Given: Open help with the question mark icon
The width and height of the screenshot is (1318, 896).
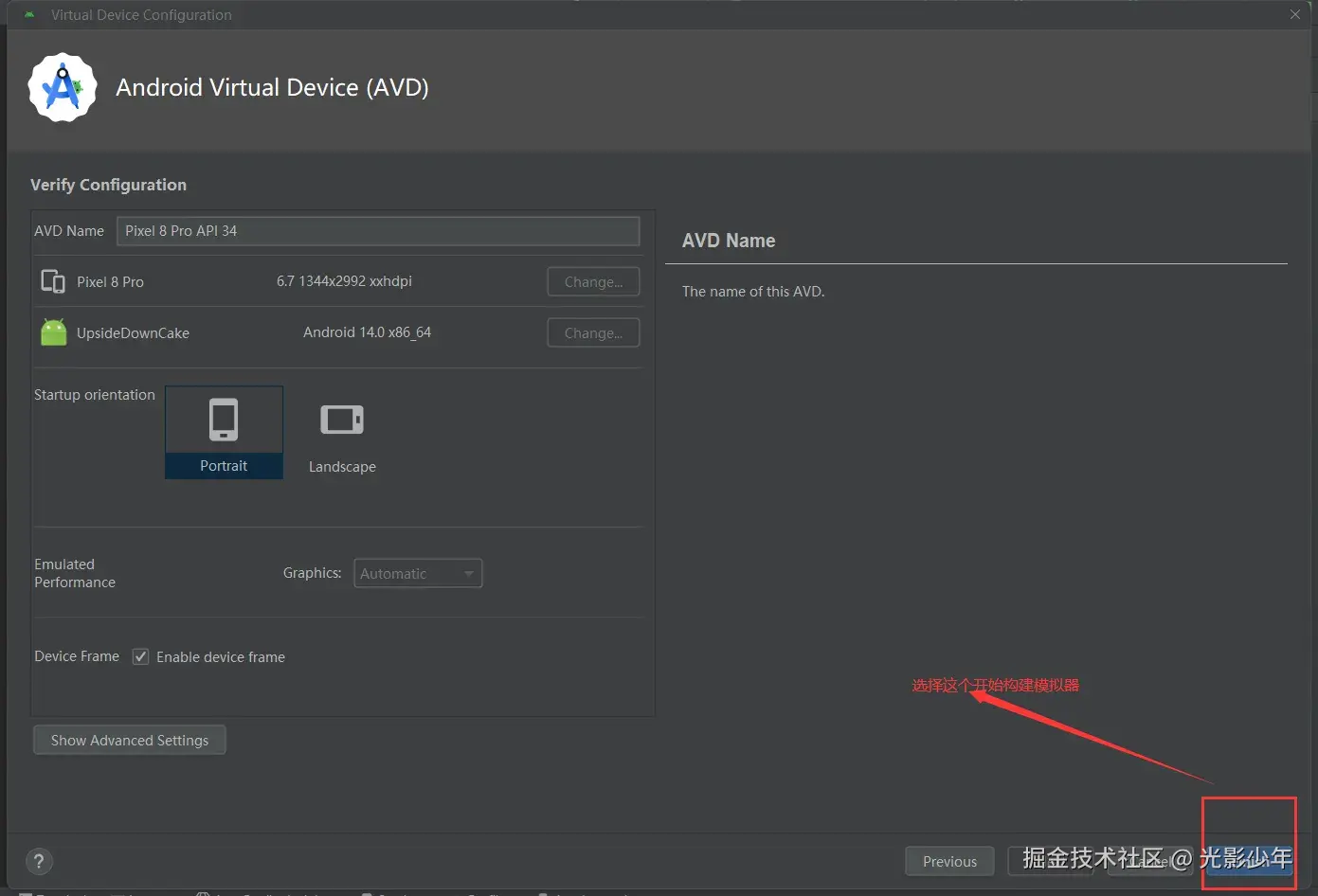Looking at the screenshot, I should coord(38,862).
